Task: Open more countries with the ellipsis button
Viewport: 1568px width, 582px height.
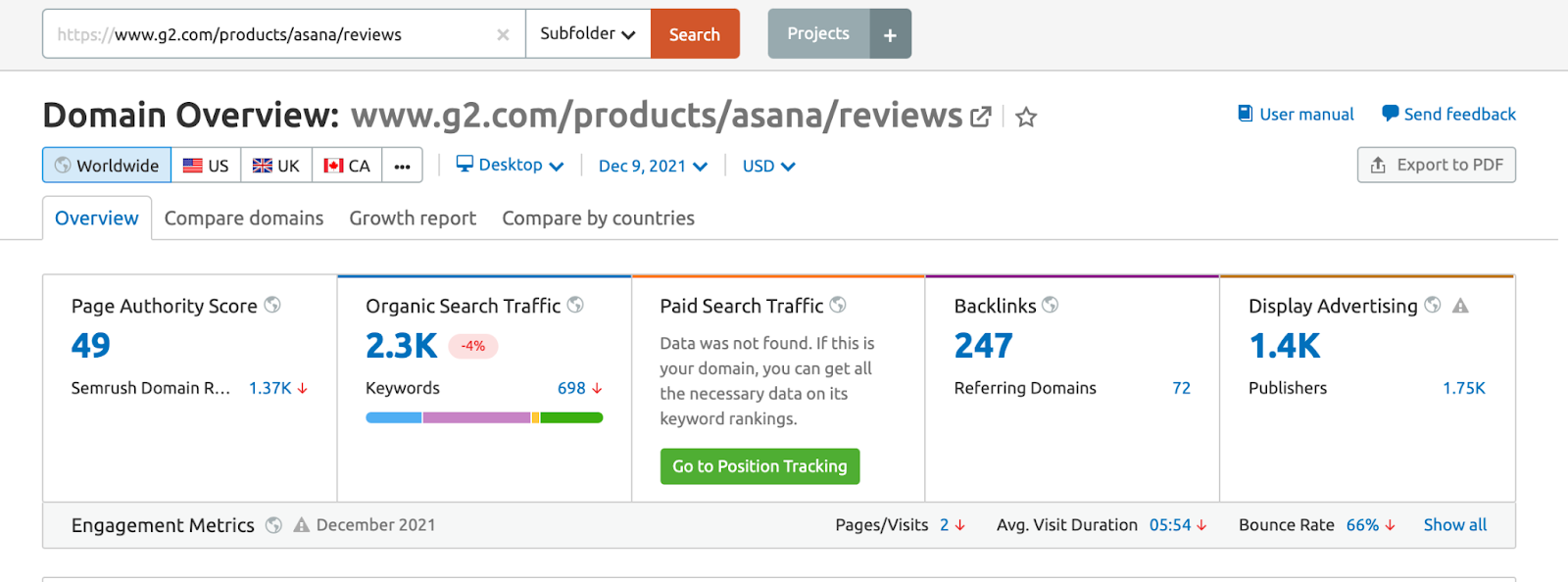Action: 402,165
